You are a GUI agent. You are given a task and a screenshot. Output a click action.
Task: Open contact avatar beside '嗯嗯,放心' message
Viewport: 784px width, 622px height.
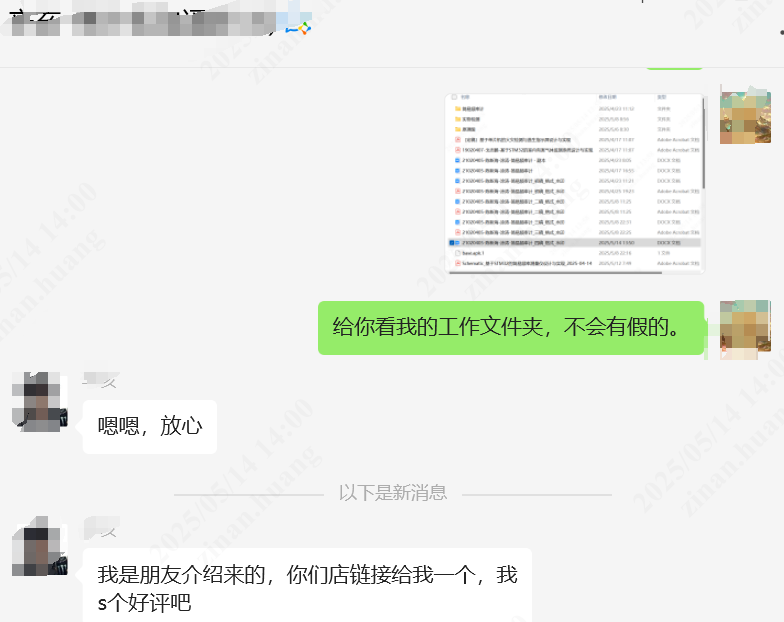click(40, 402)
